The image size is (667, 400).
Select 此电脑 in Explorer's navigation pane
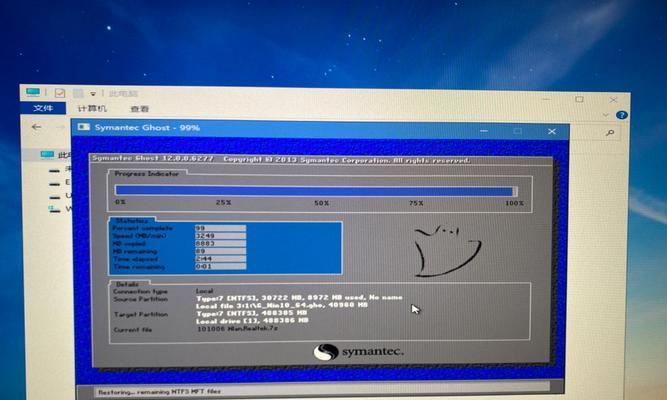[56, 154]
